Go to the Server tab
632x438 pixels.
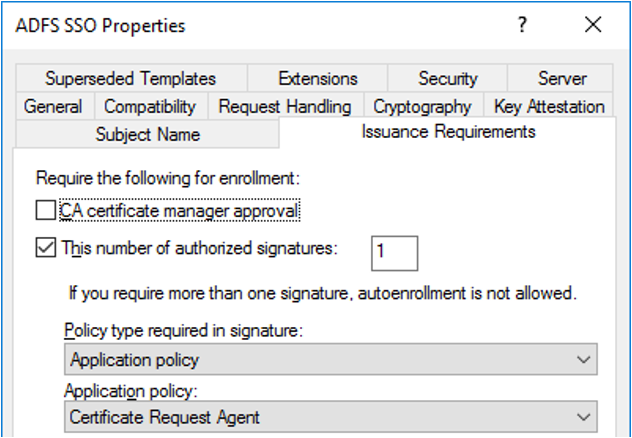(x=562, y=78)
